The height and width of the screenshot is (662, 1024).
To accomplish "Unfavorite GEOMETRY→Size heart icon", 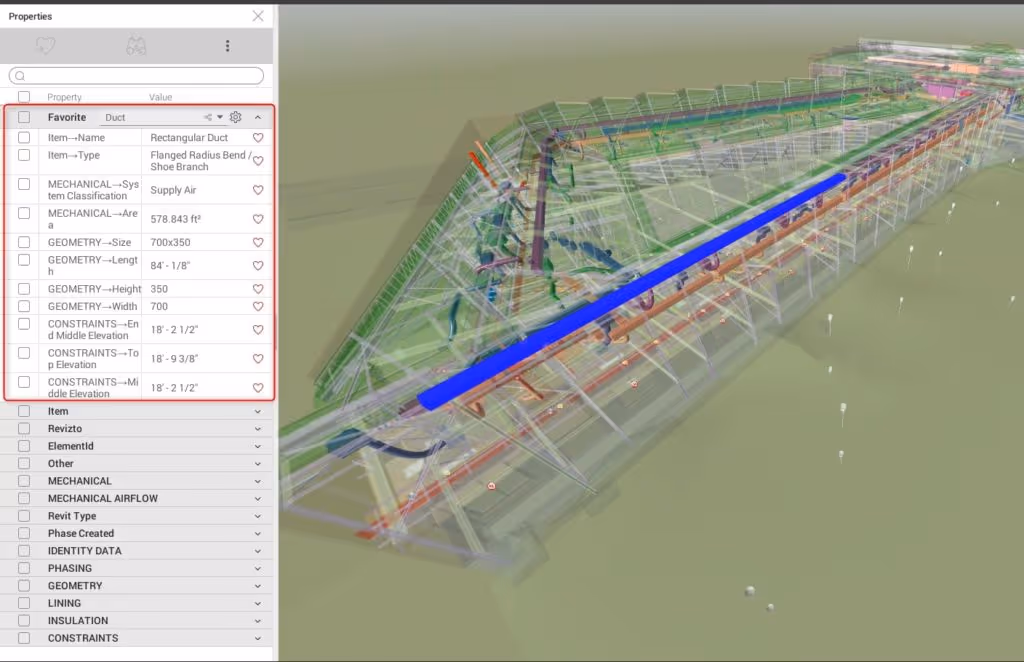I will (258, 242).
